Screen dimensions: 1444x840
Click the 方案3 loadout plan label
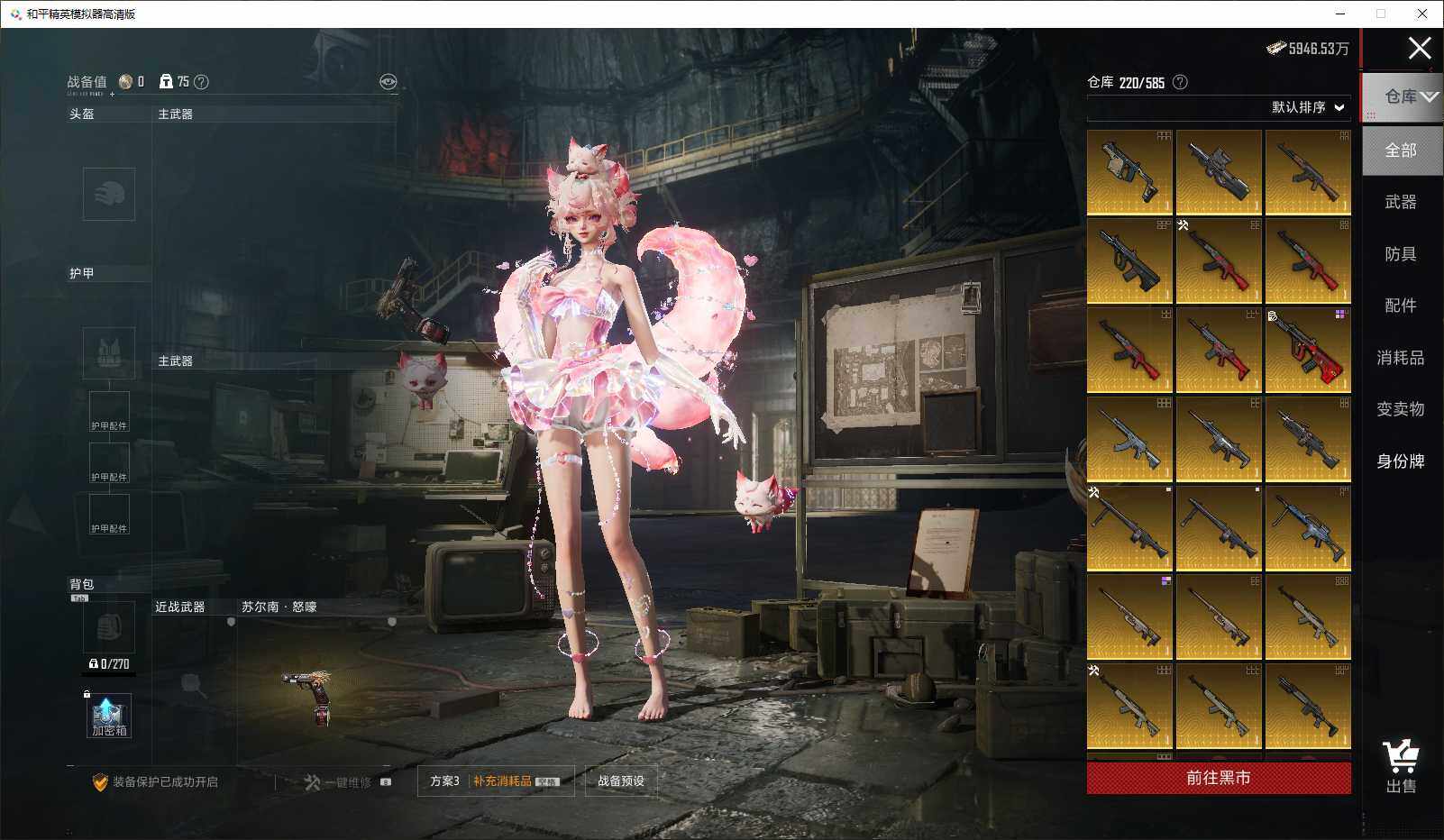tap(444, 781)
